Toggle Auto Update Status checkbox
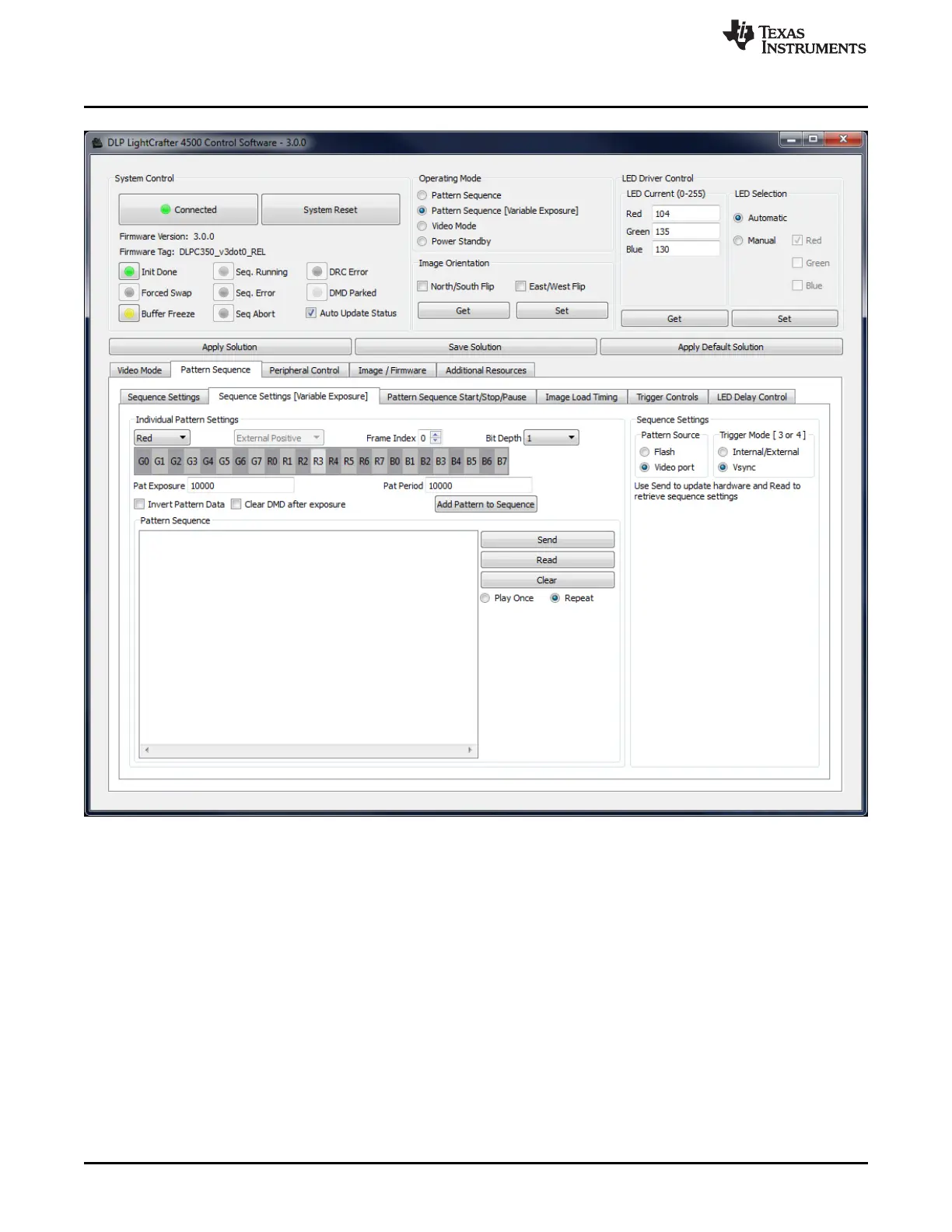The width and height of the screenshot is (952, 1232). (x=311, y=313)
